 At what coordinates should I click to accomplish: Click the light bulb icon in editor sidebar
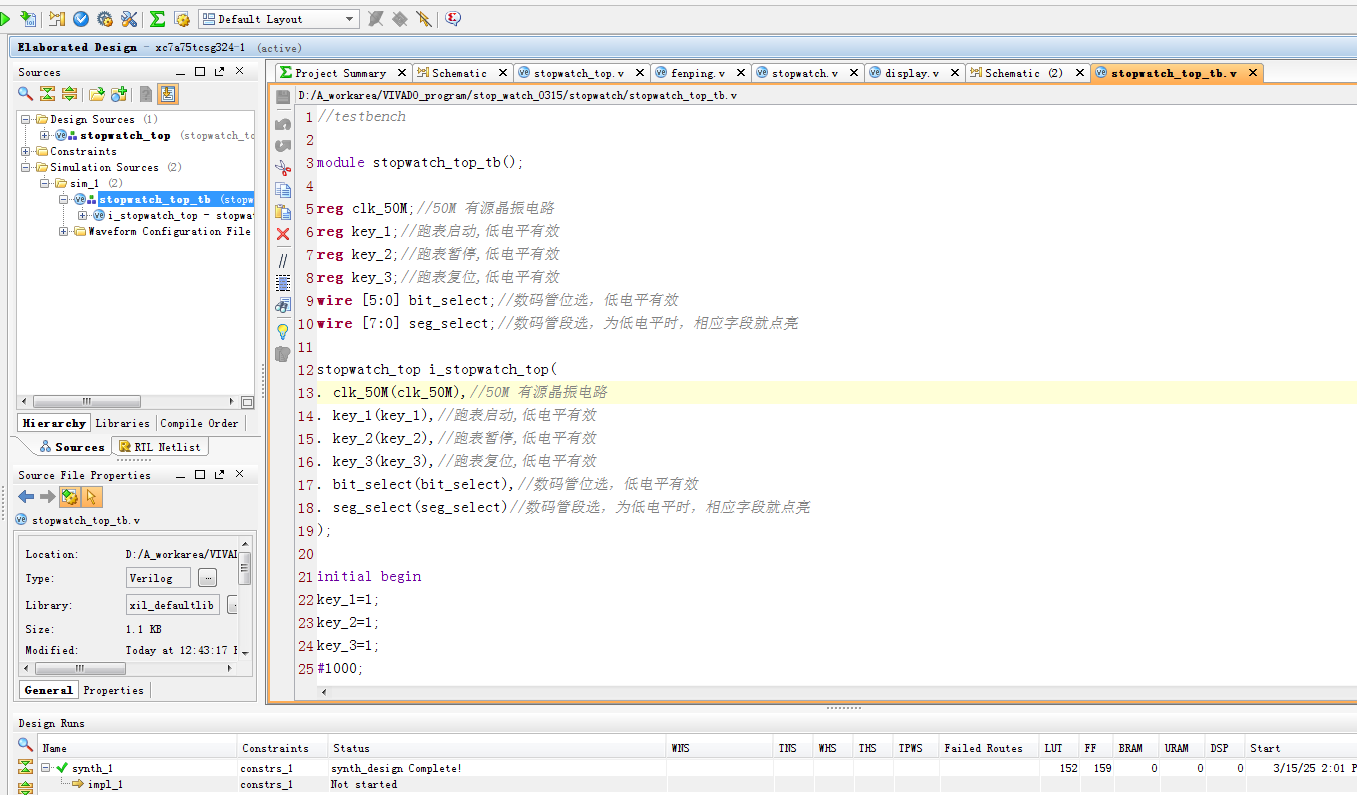click(283, 330)
